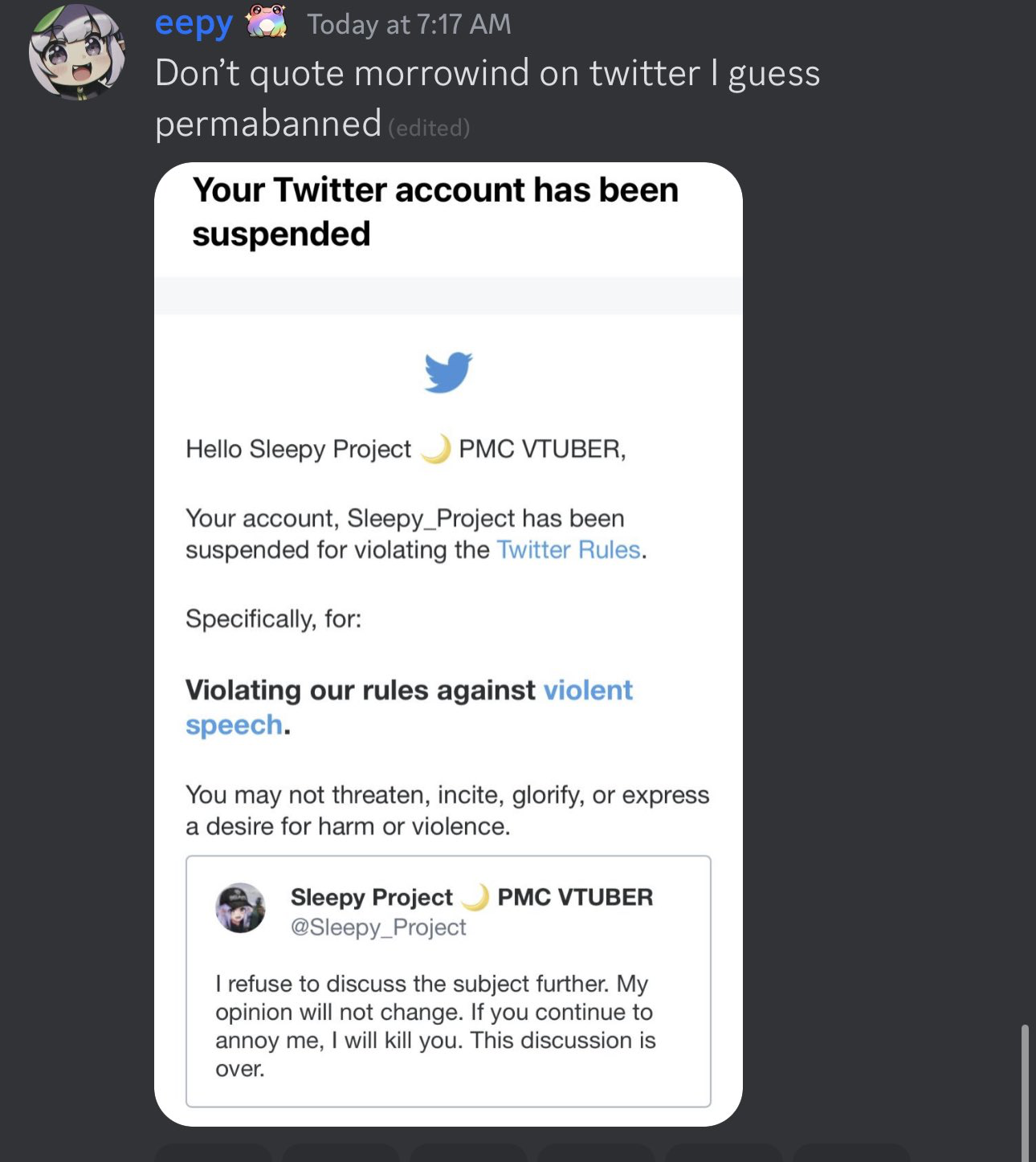Screen dimensions: 1036x1162
Task: Open eepy's profile avatar
Action: [77, 53]
